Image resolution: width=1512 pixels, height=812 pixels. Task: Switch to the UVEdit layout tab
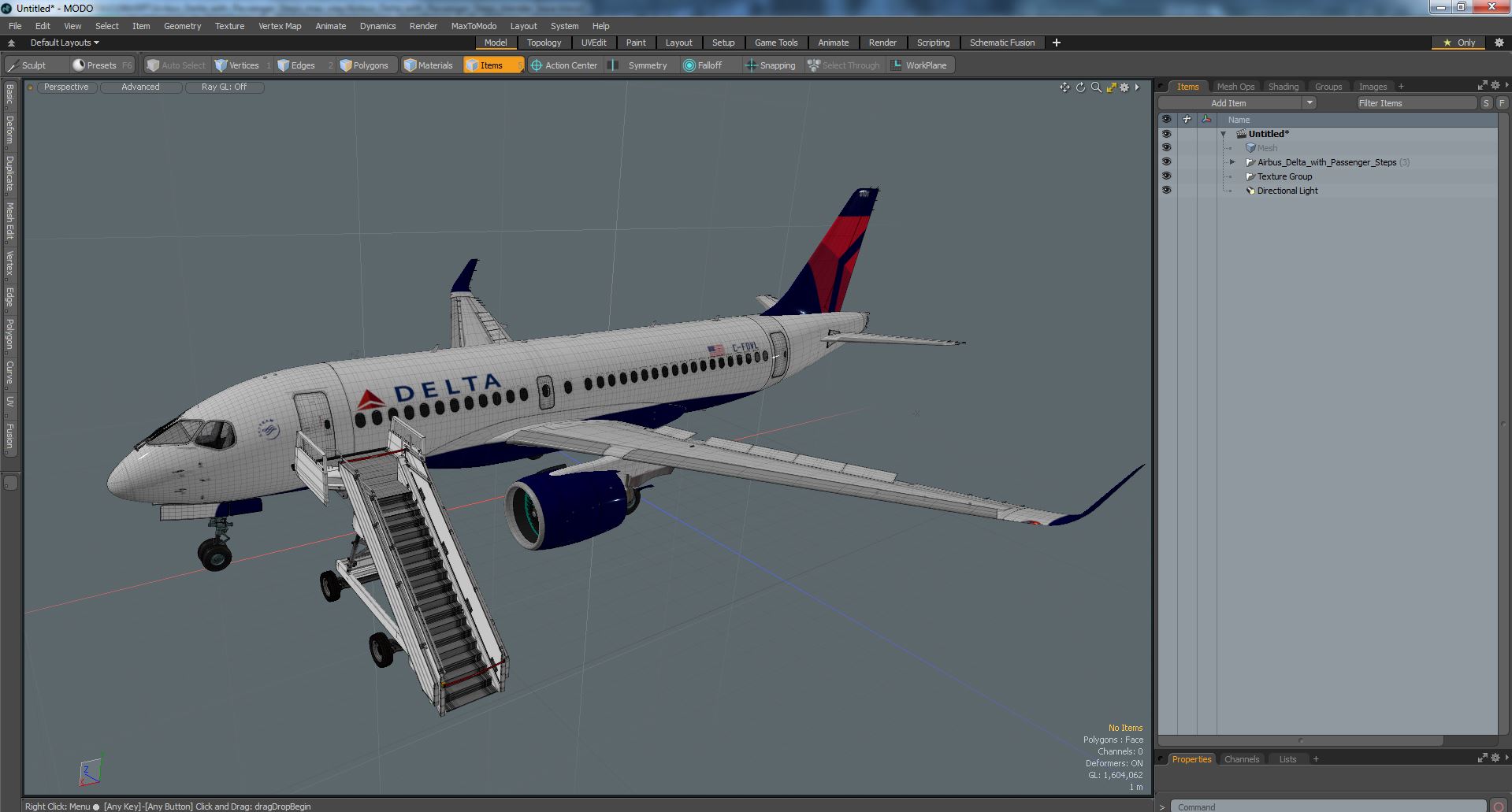pos(594,43)
